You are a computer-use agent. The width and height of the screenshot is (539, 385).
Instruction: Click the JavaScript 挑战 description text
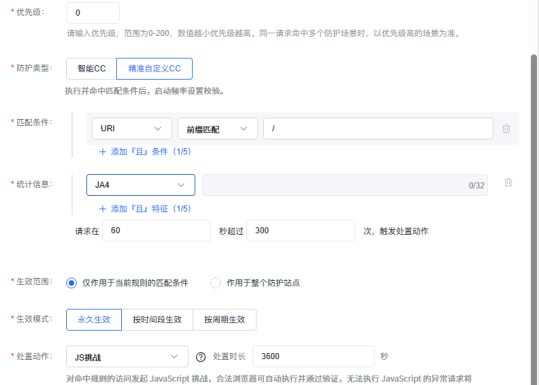click(269, 379)
